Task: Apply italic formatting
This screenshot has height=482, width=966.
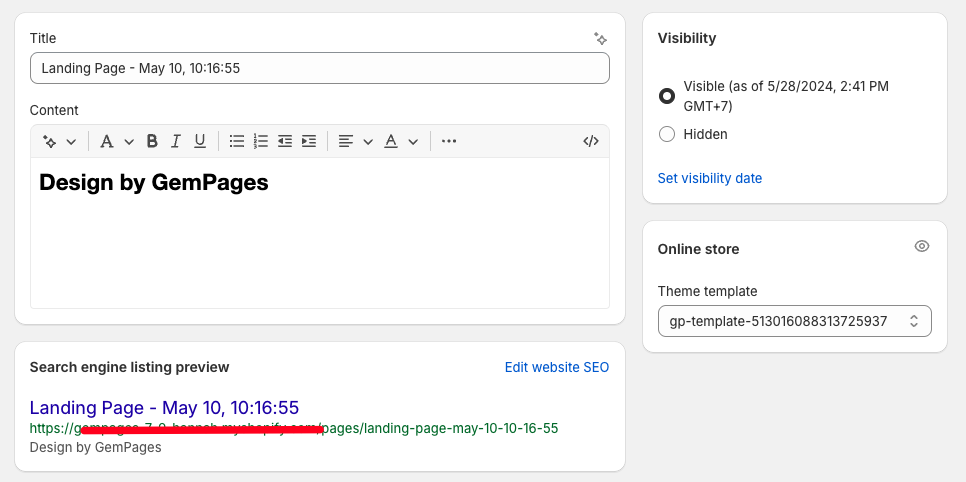Action: pos(176,141)
